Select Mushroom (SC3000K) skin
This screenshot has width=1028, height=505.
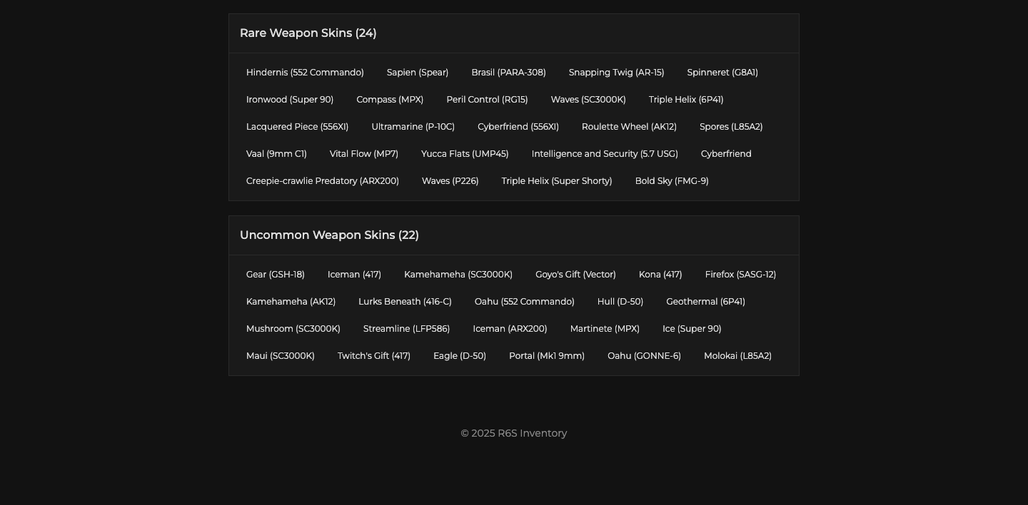click(294, 329)
